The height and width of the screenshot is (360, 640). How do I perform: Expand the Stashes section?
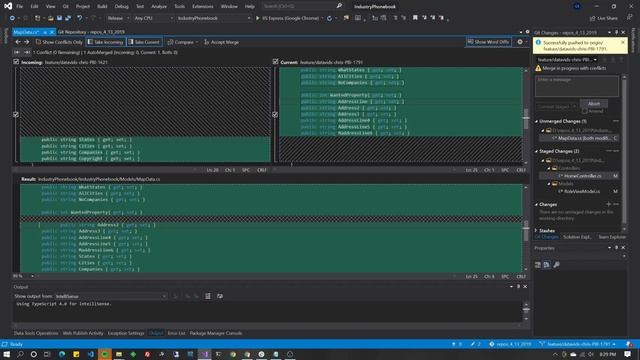(536, 231)
